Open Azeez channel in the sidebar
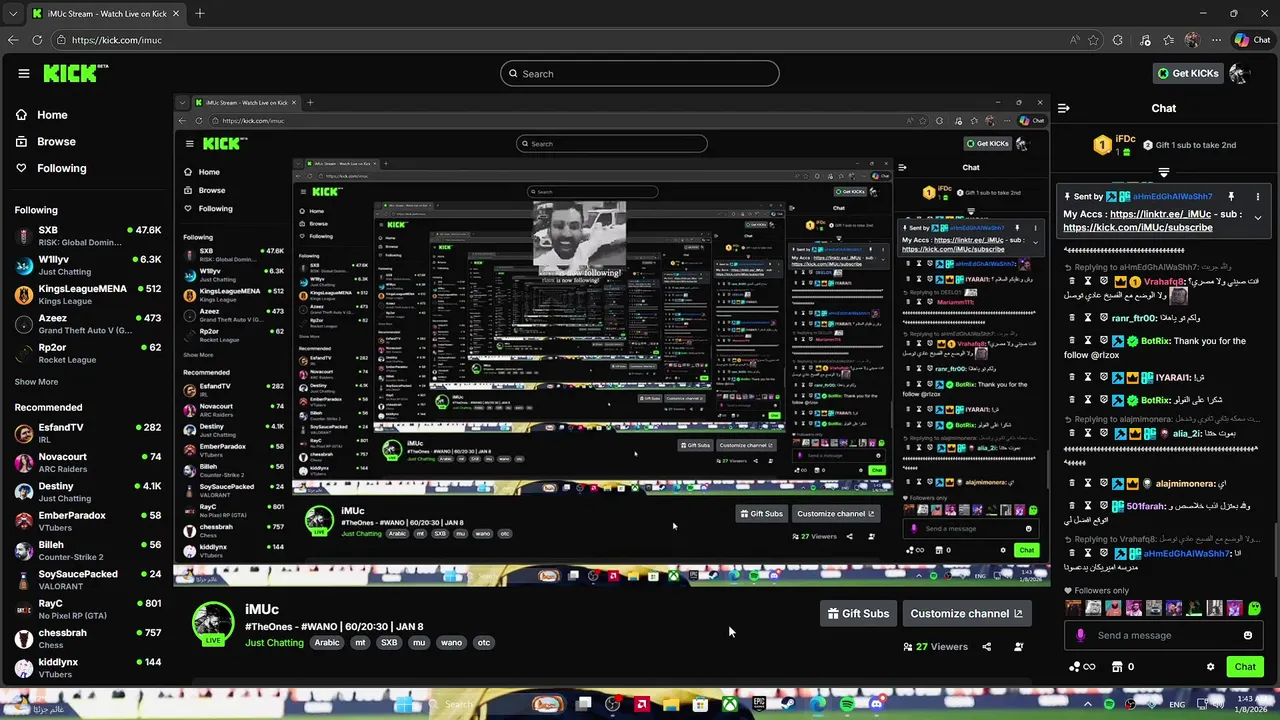 point(87,324)
